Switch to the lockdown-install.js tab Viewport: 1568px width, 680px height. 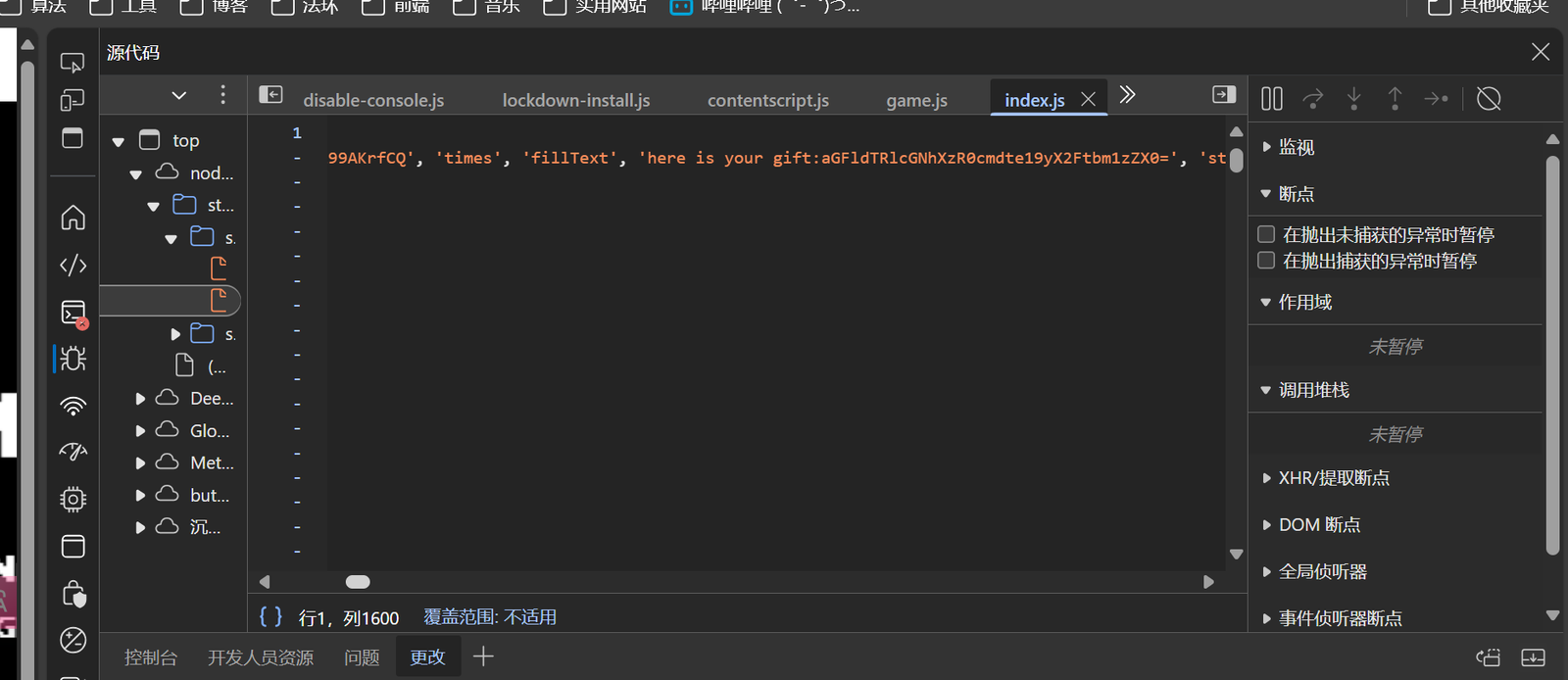pyautogui.click(x=576, y=100)
